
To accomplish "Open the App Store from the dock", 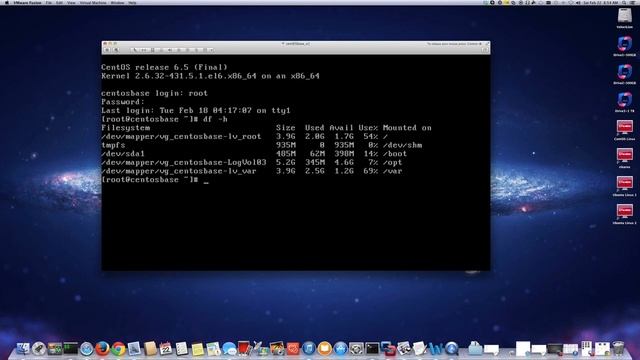I will [340, 349].
